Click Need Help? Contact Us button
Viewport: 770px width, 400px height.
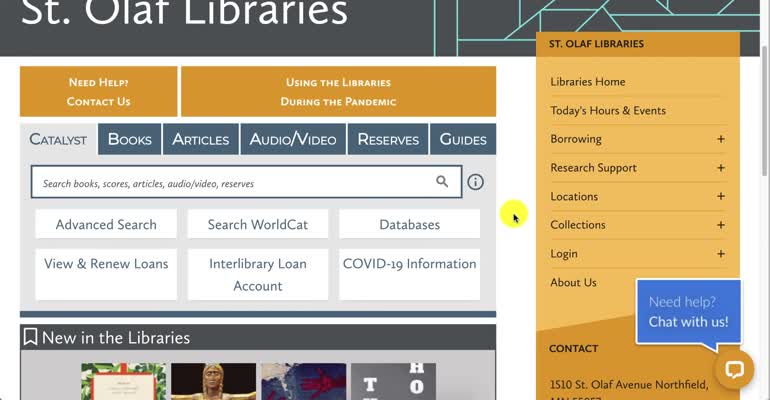point(99,92)
